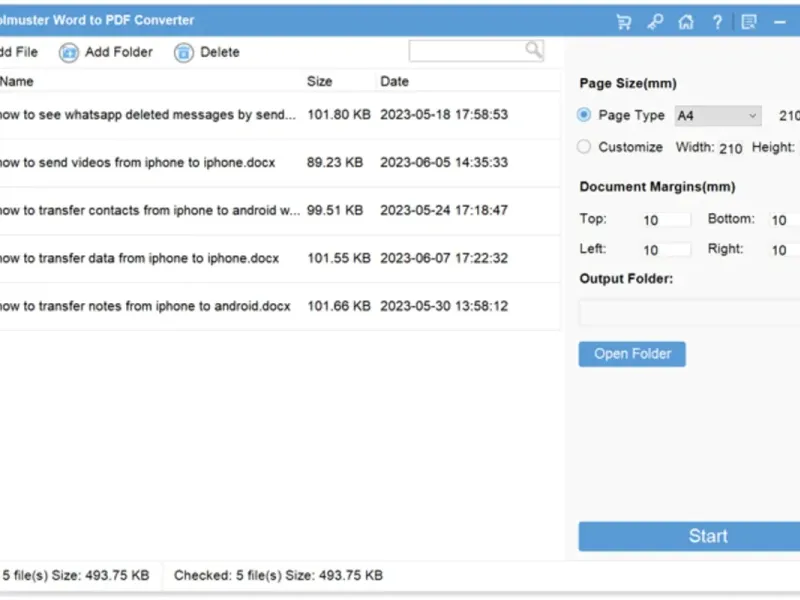Click the search magnifier icon
The width and height of the screenshot is (800, 600).
533,50
